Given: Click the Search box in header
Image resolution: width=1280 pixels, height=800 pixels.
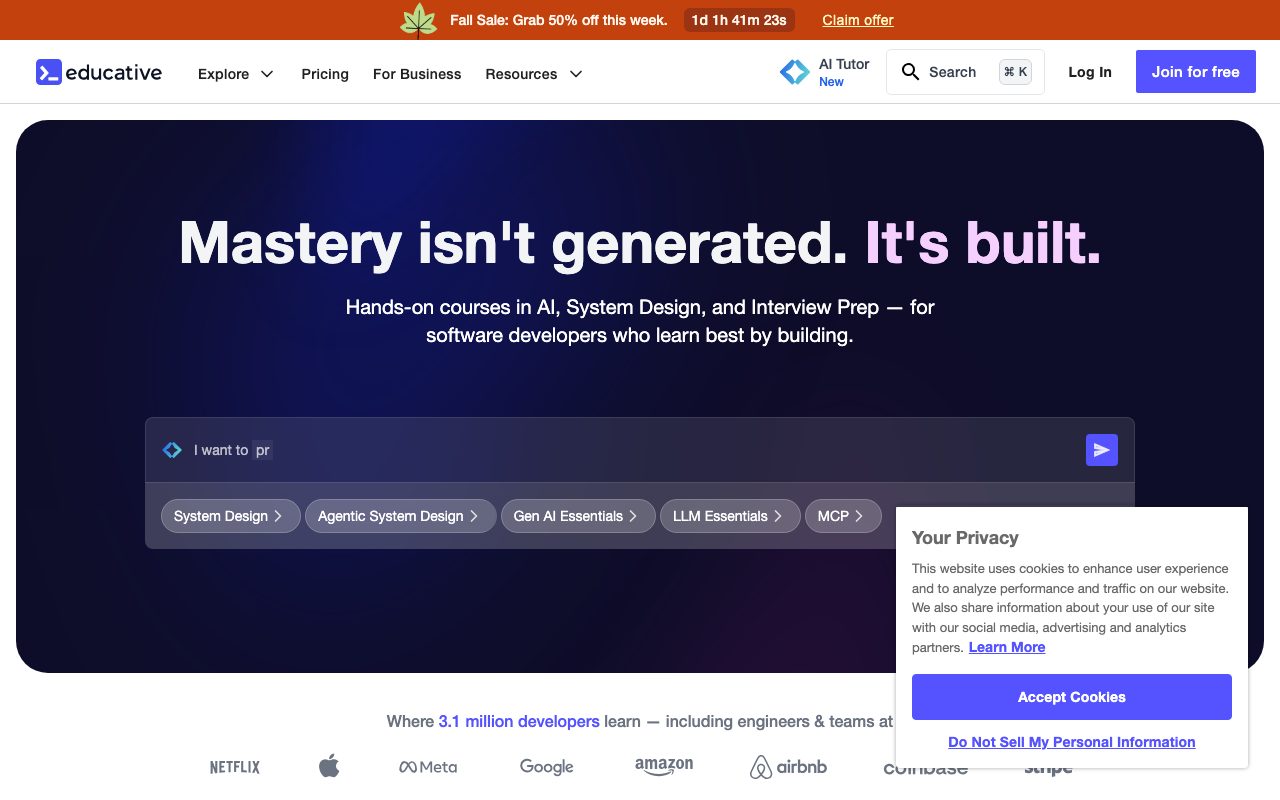Looking at the screenshot, I should coord(965,72).
